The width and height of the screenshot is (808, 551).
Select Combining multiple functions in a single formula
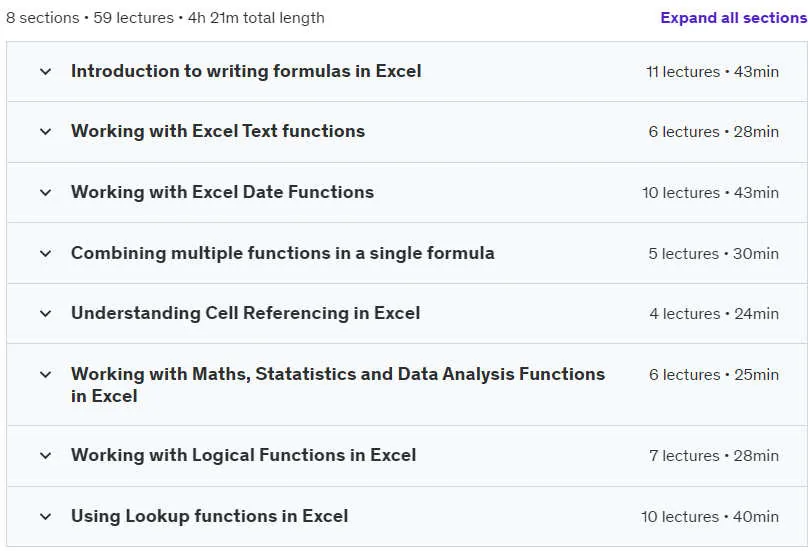[x=283, y=253]
